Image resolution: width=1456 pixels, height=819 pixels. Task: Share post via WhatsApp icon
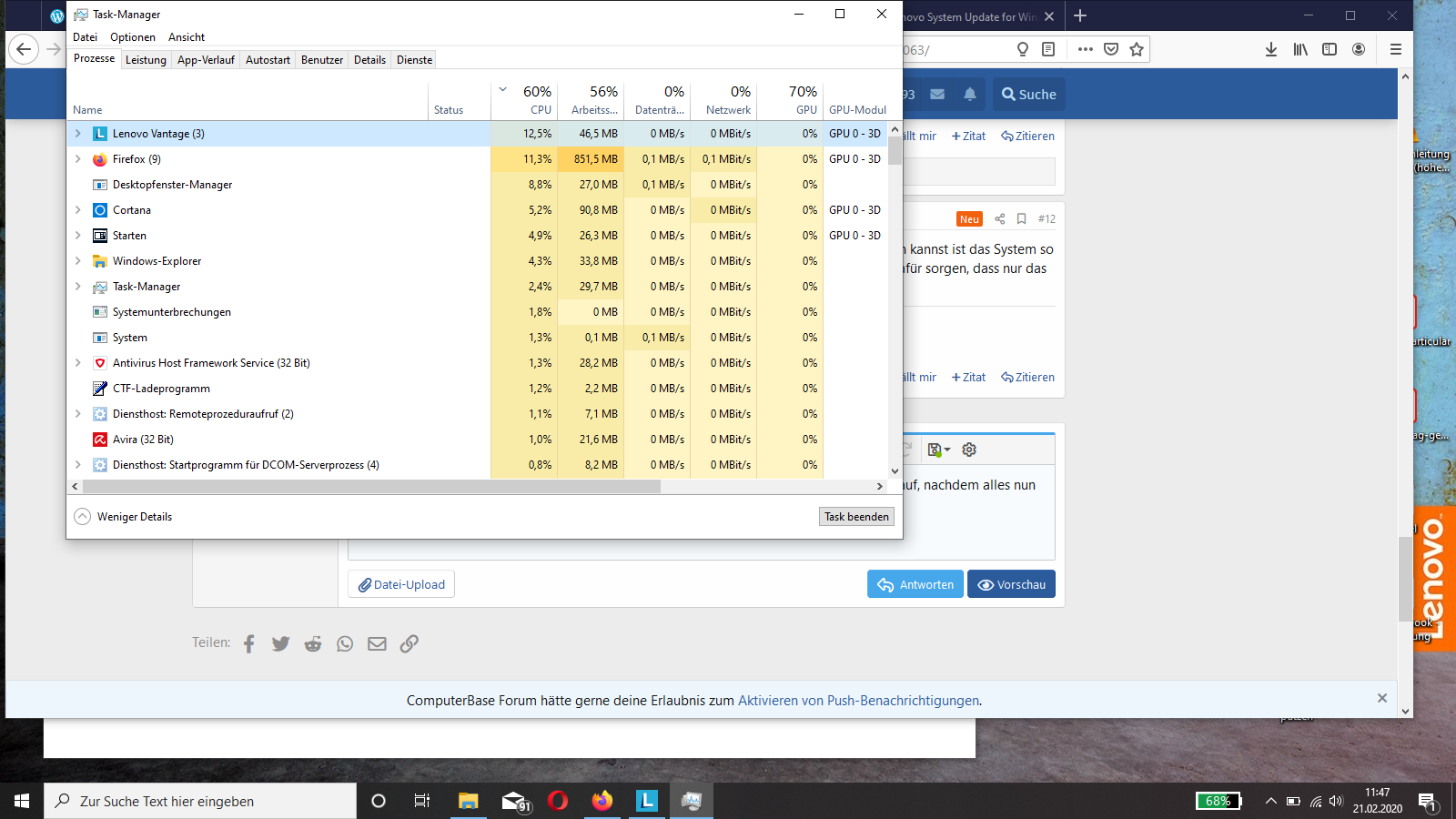point(345,644)
